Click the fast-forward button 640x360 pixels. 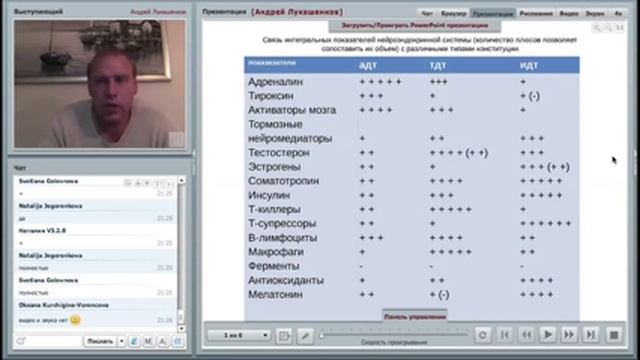(x=569, y=335)
